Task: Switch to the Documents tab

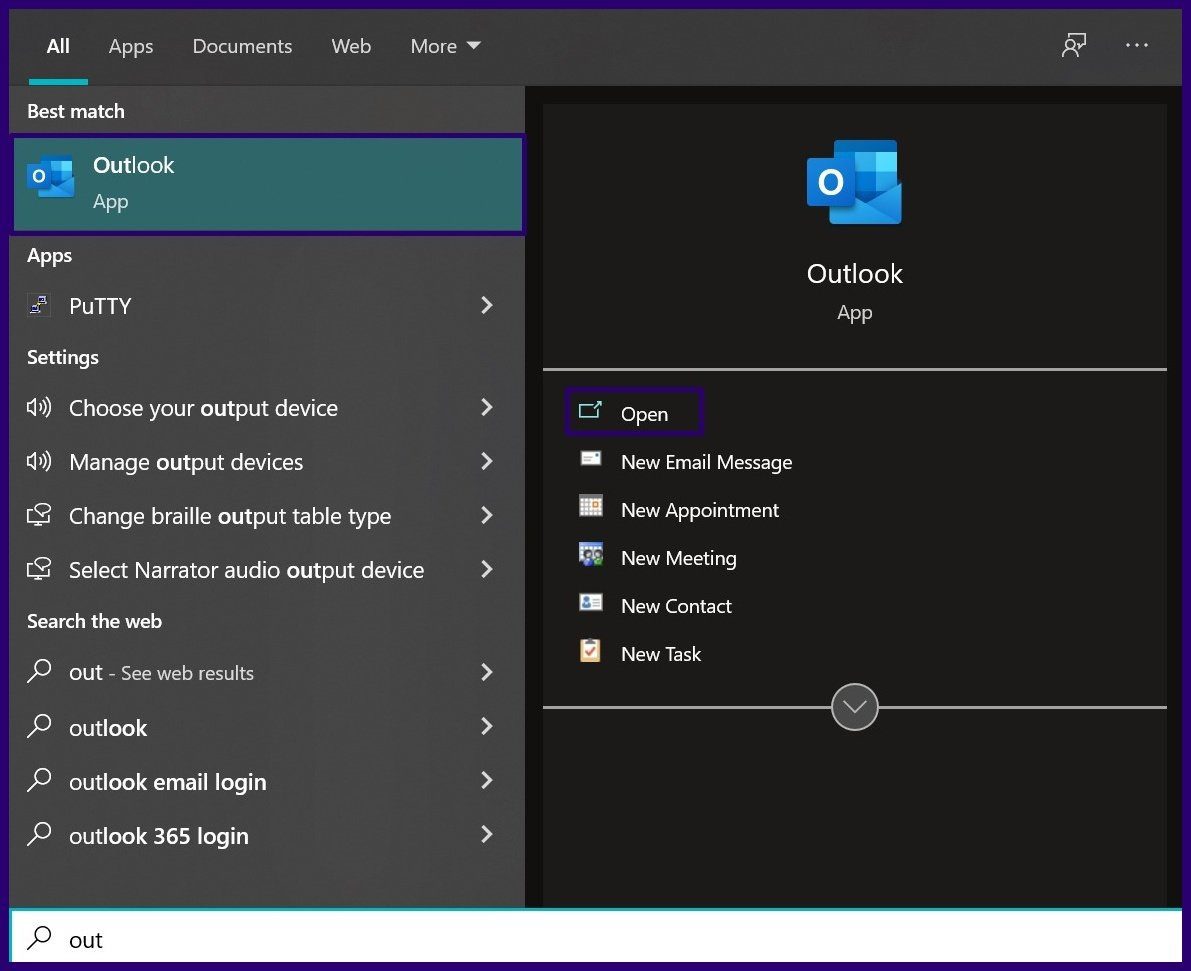Action: (242, 46)
